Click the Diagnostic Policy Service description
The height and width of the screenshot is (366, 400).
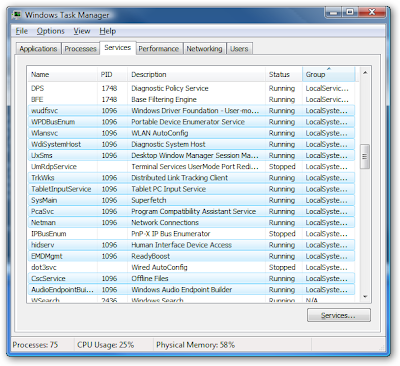(x=170, y=88)
